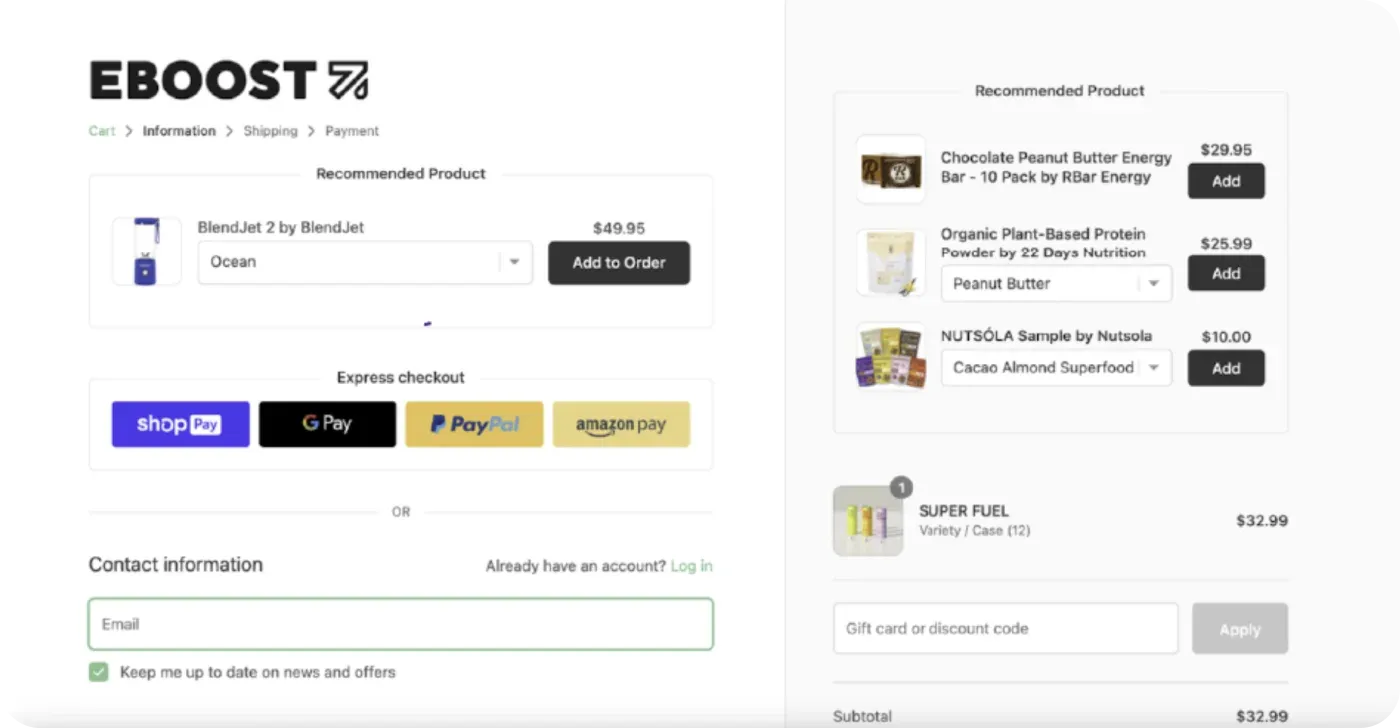This screenshot has width=1400, height=728.
Task: Return to the Cart breadcrumb step
Action: [x=101, y=130]
